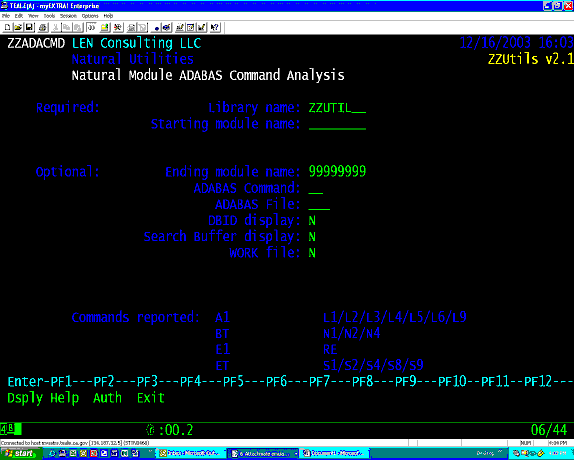The image size is (576, 461).
Task: Click the context help arrow-question icon
Action: 215,27
